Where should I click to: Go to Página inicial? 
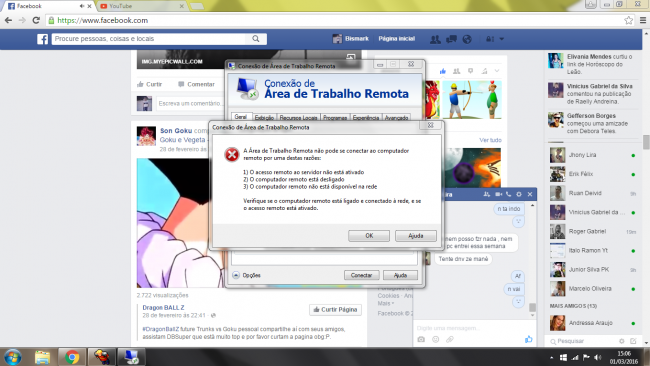pos(396,39)
